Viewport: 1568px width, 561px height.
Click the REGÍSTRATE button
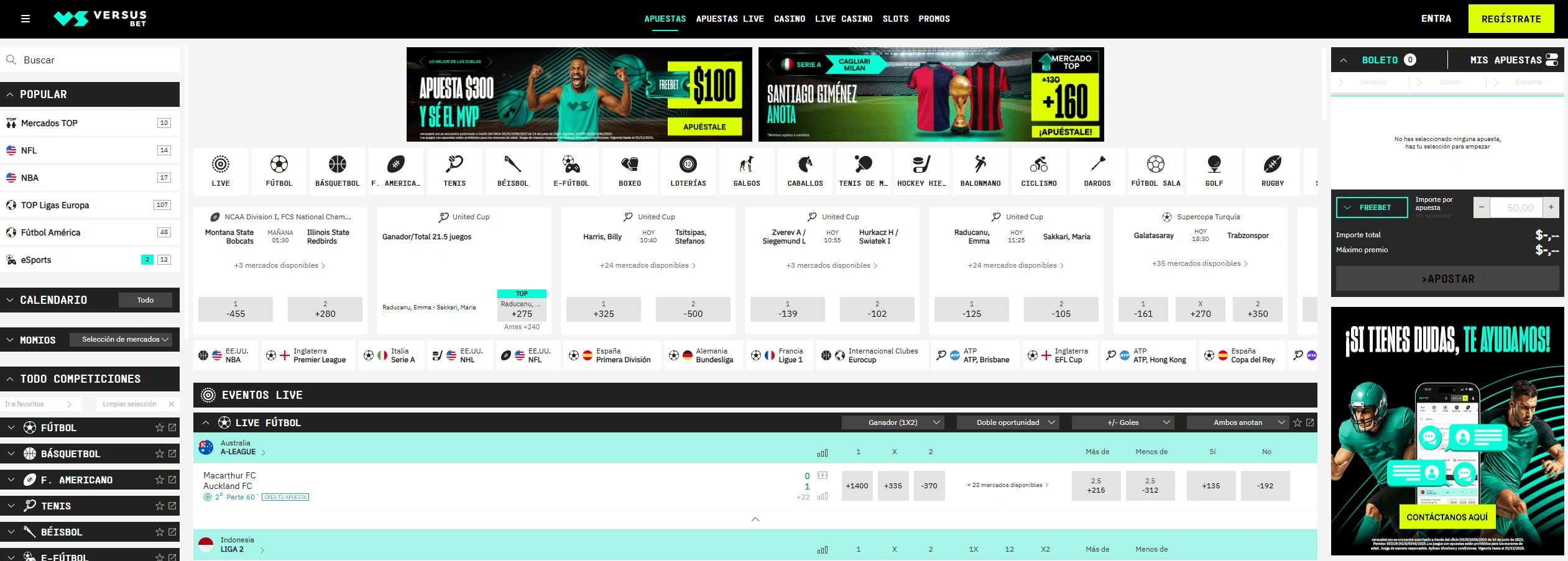(1511, 19)
